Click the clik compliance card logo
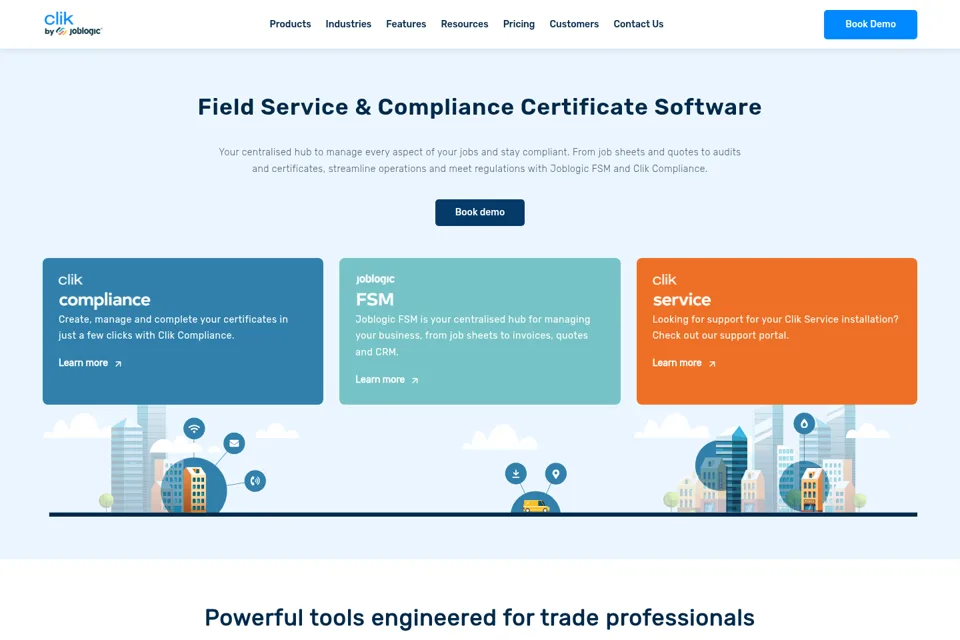 104,290
